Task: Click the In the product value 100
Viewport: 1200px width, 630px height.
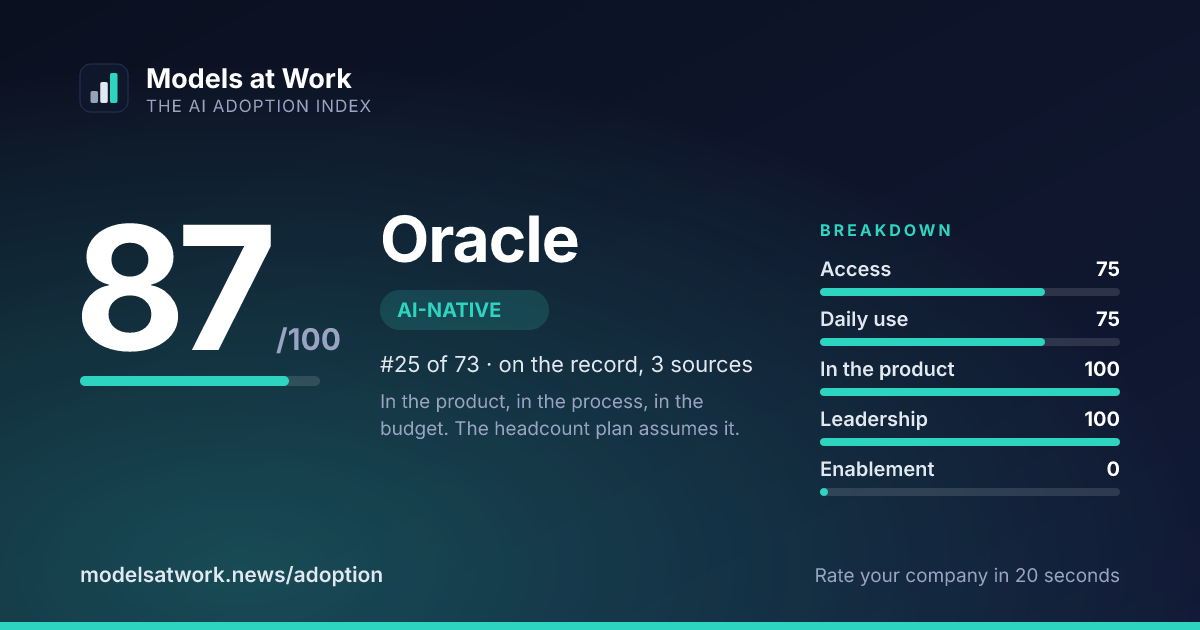Action: coord(1102,369)
